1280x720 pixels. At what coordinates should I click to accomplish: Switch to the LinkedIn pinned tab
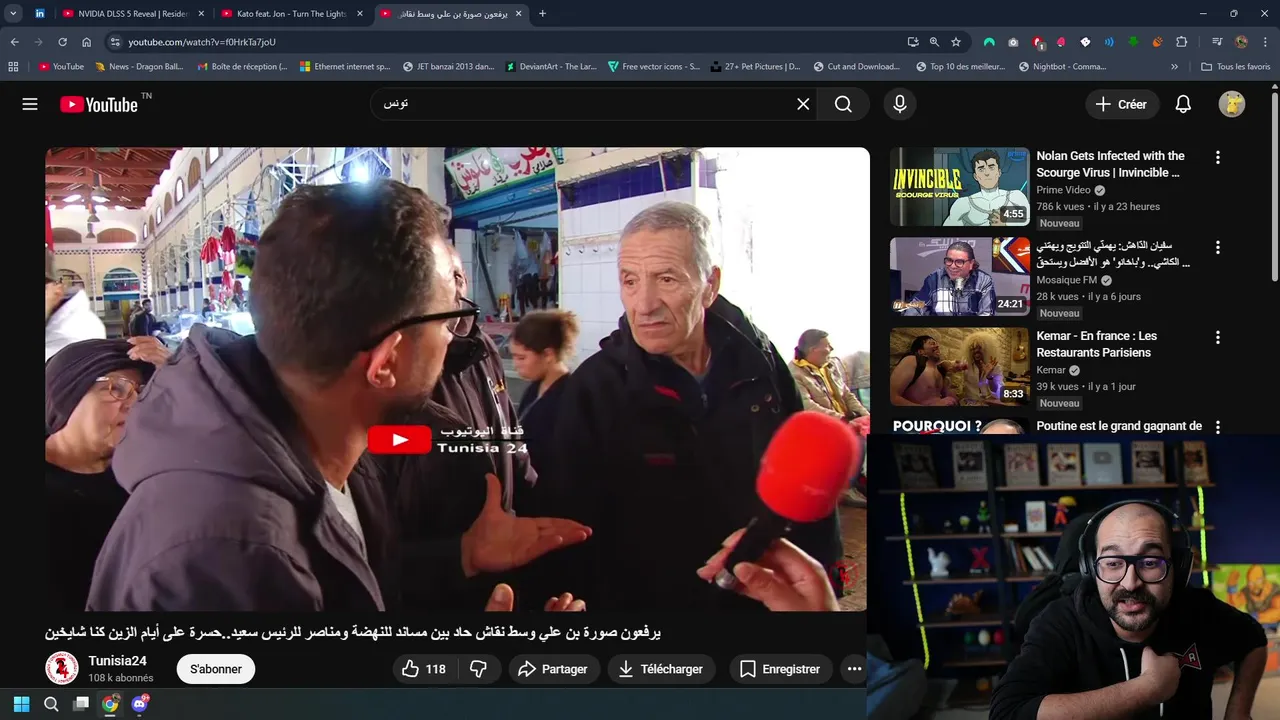coord(40,14)
